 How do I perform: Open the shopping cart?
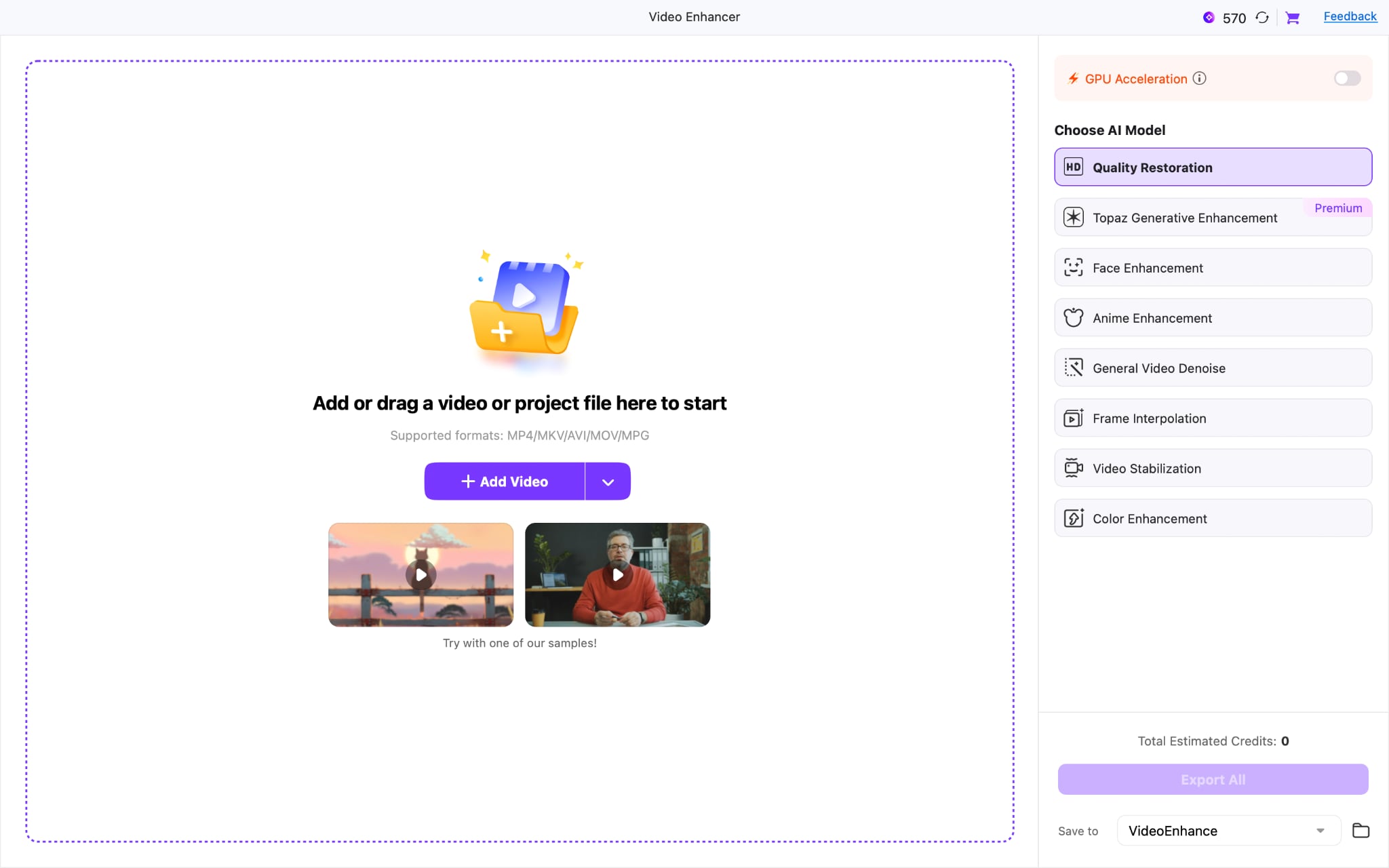[x=1292, y=17]
